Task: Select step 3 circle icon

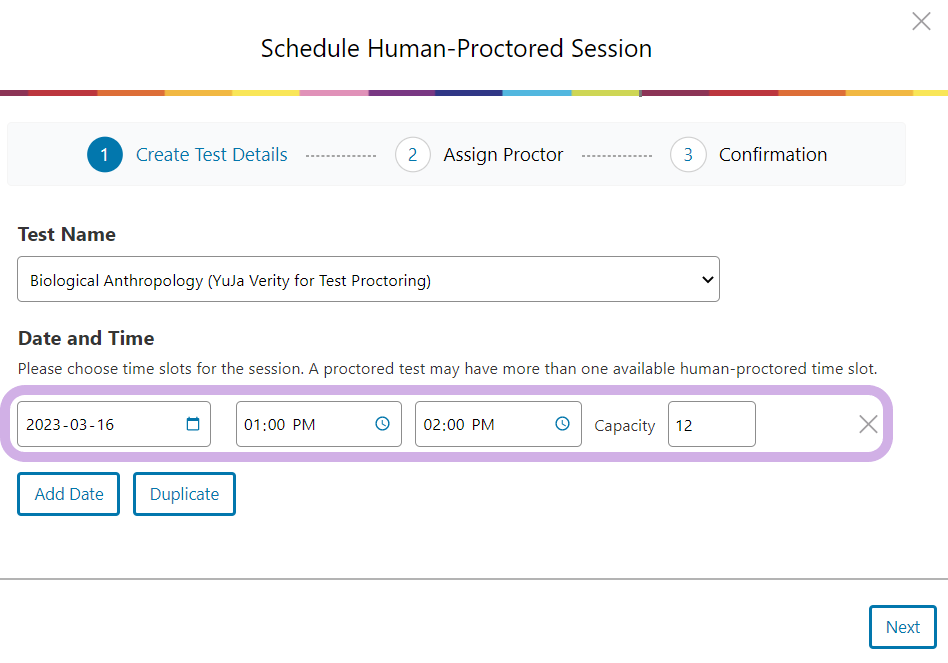Action: [x=688, y=155]
